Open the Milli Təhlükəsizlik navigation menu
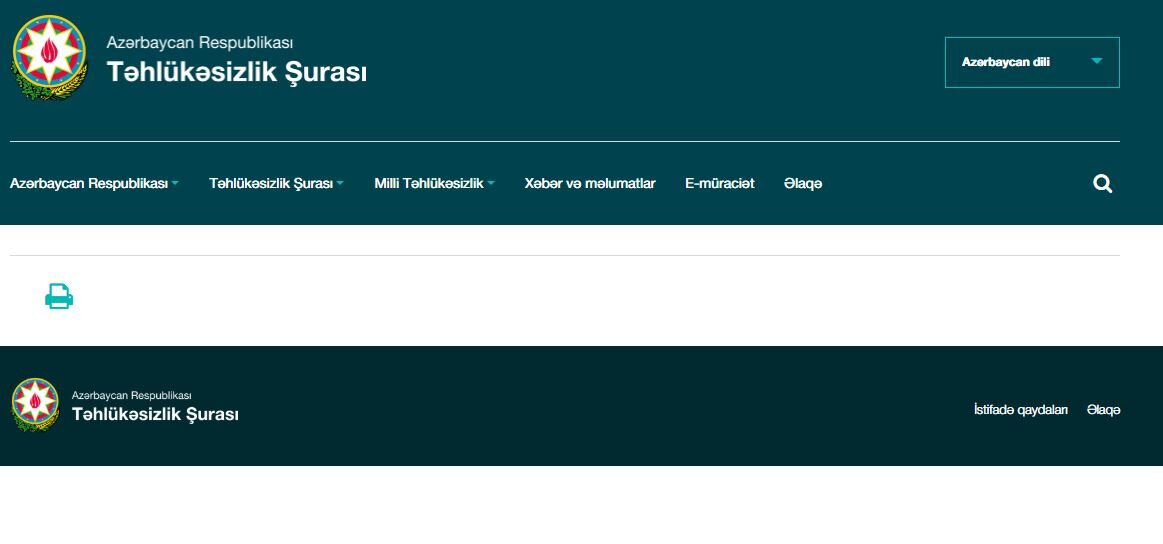Image resolution: width=1163 pixels, height=544 pixels. (428, 184)
